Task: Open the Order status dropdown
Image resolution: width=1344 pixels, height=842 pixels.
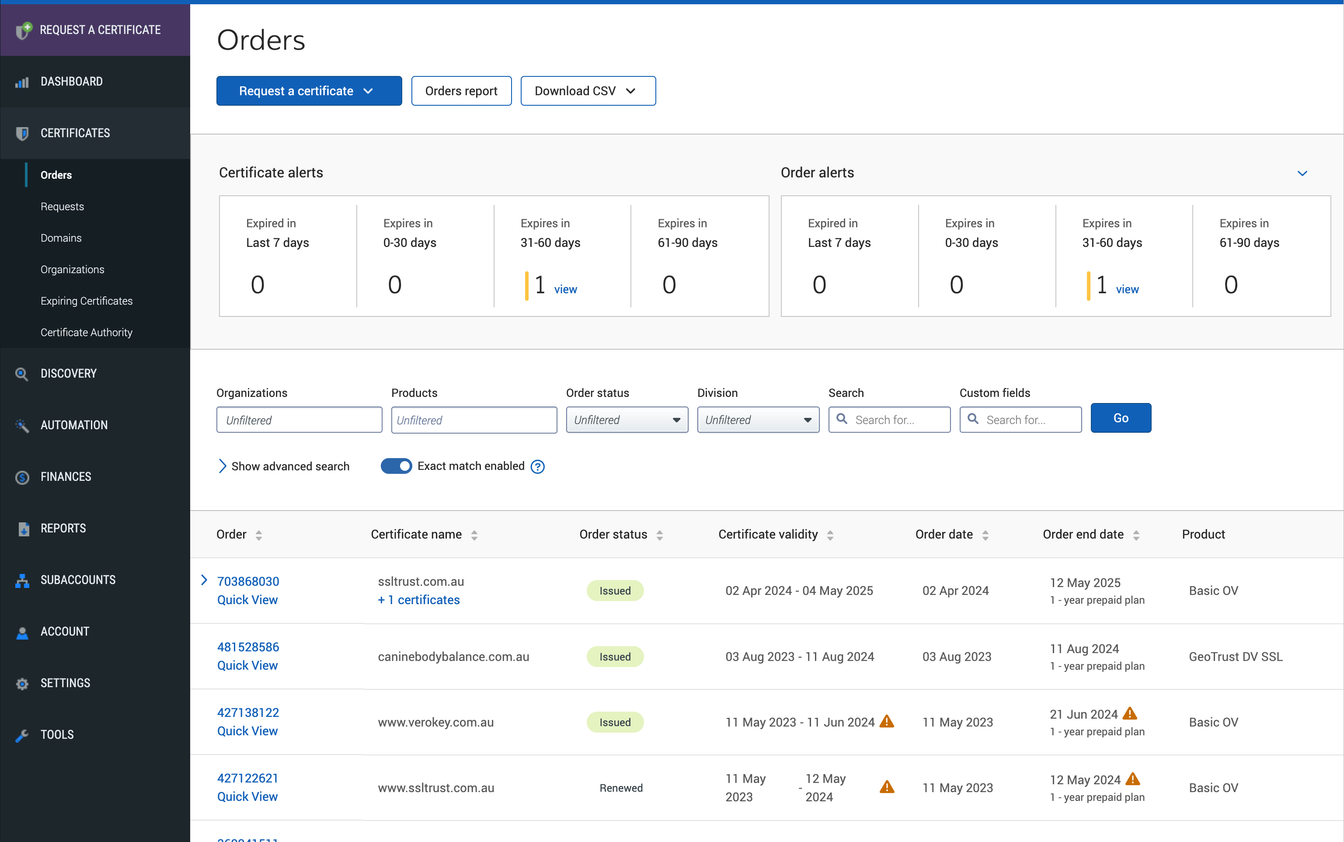Action: 626,419
